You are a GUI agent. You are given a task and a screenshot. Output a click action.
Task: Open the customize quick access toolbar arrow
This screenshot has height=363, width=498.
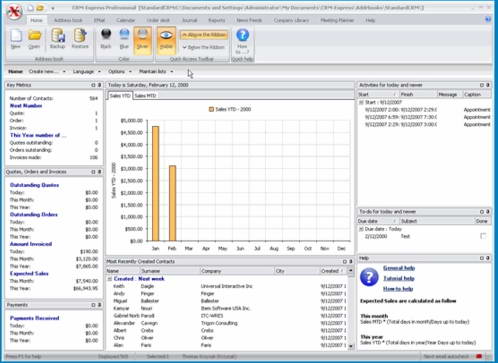53,8
